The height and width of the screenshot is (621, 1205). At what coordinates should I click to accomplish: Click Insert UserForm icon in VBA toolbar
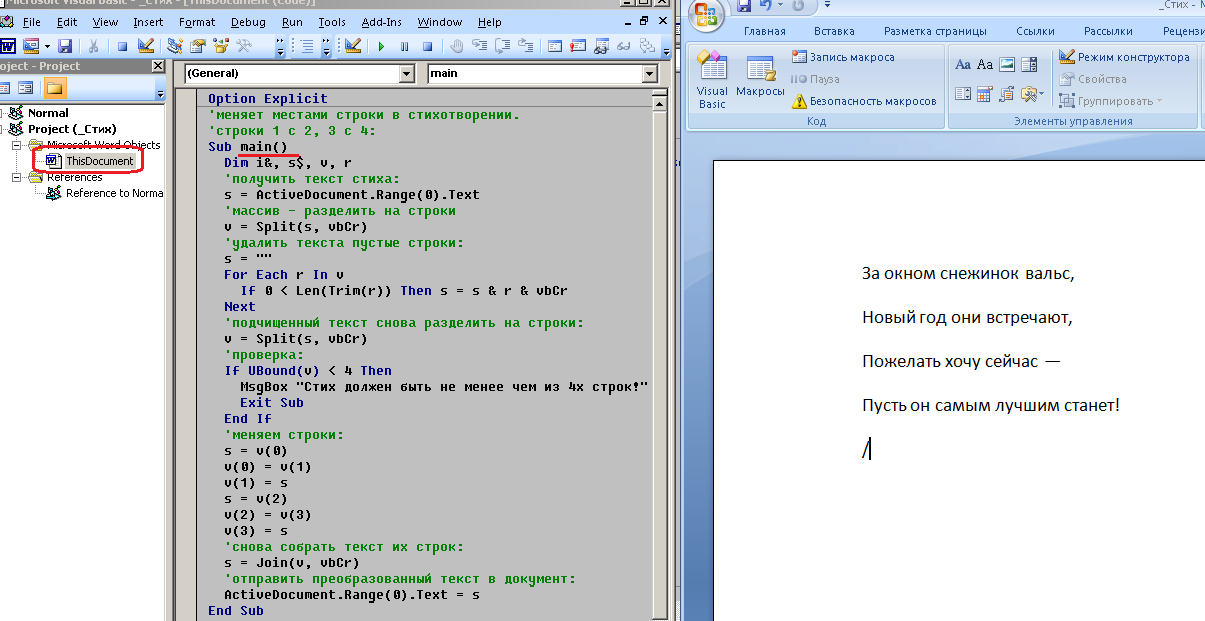tap(29, 46)
